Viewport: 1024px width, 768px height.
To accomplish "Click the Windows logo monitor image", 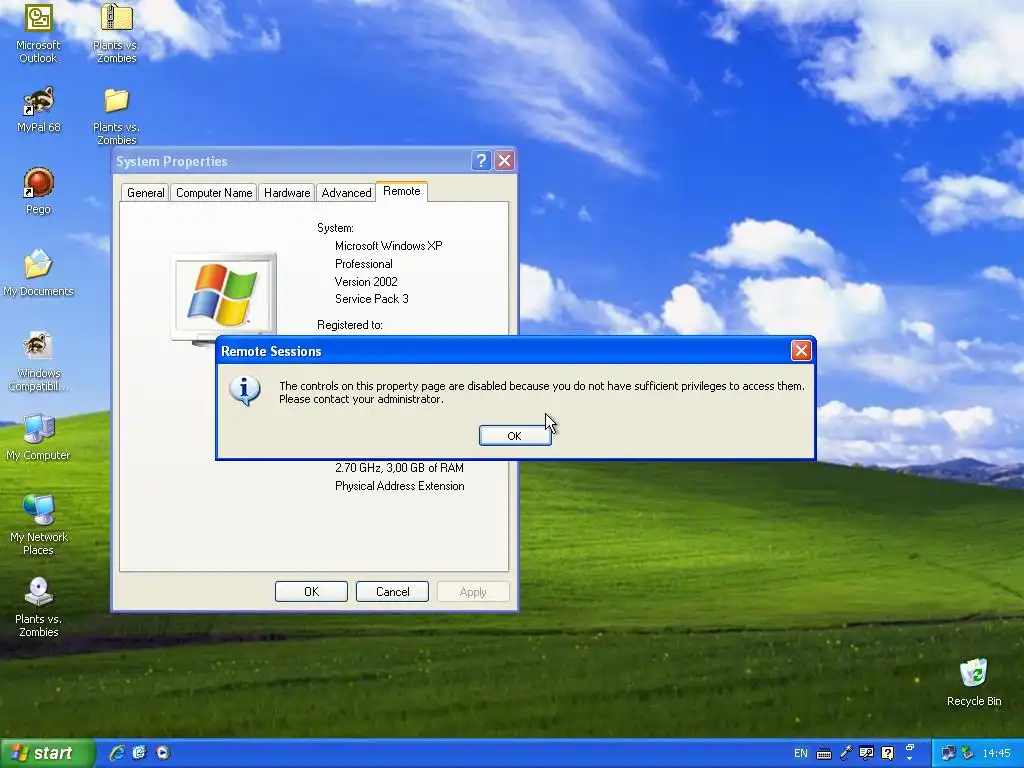I will coord(223,296).
